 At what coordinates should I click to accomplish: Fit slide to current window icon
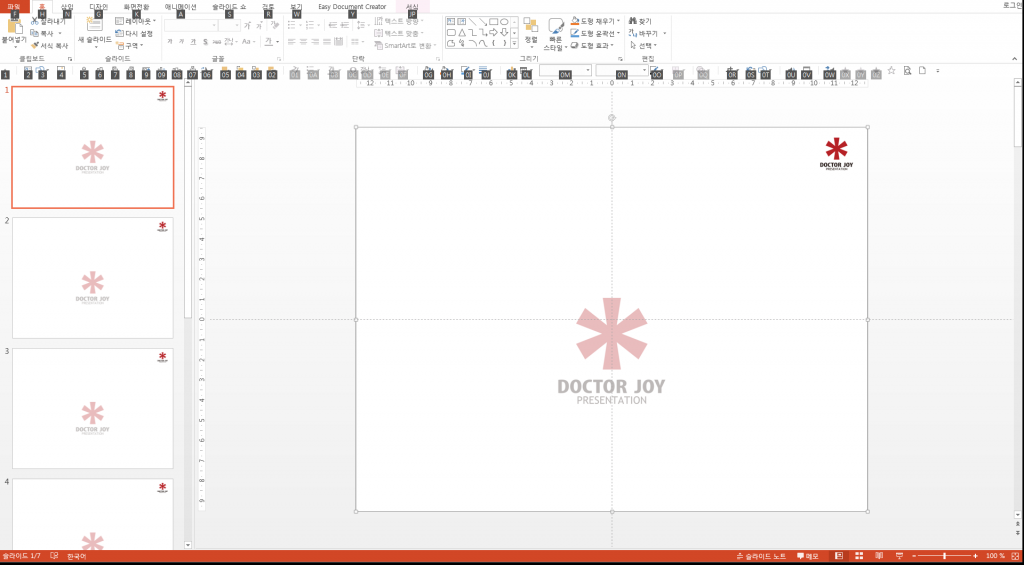1015,556
